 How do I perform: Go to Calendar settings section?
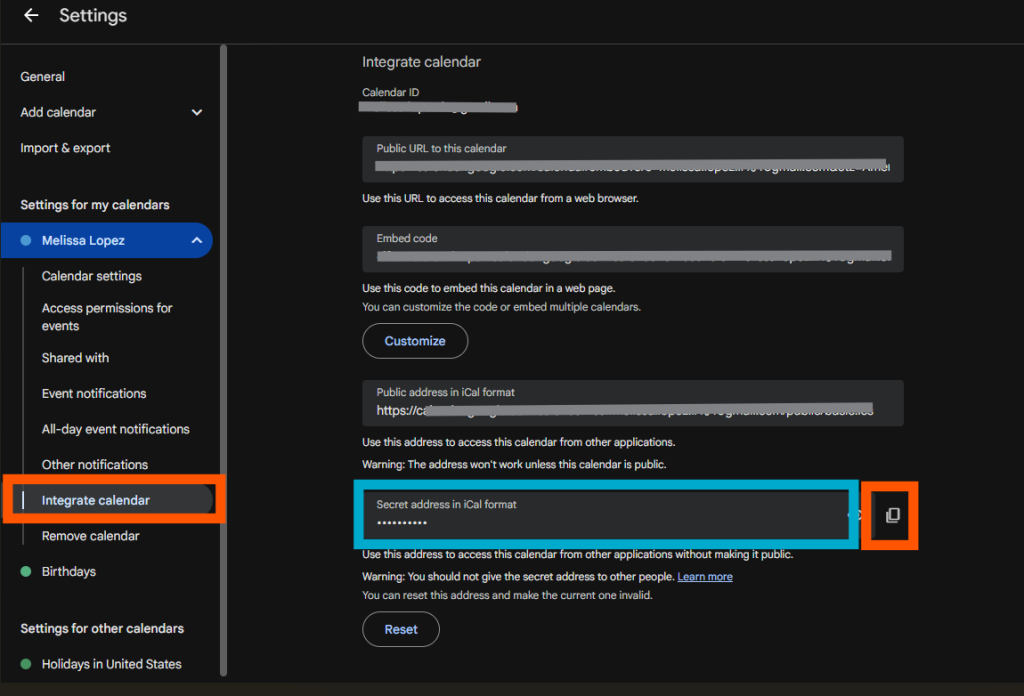point(92,276)
